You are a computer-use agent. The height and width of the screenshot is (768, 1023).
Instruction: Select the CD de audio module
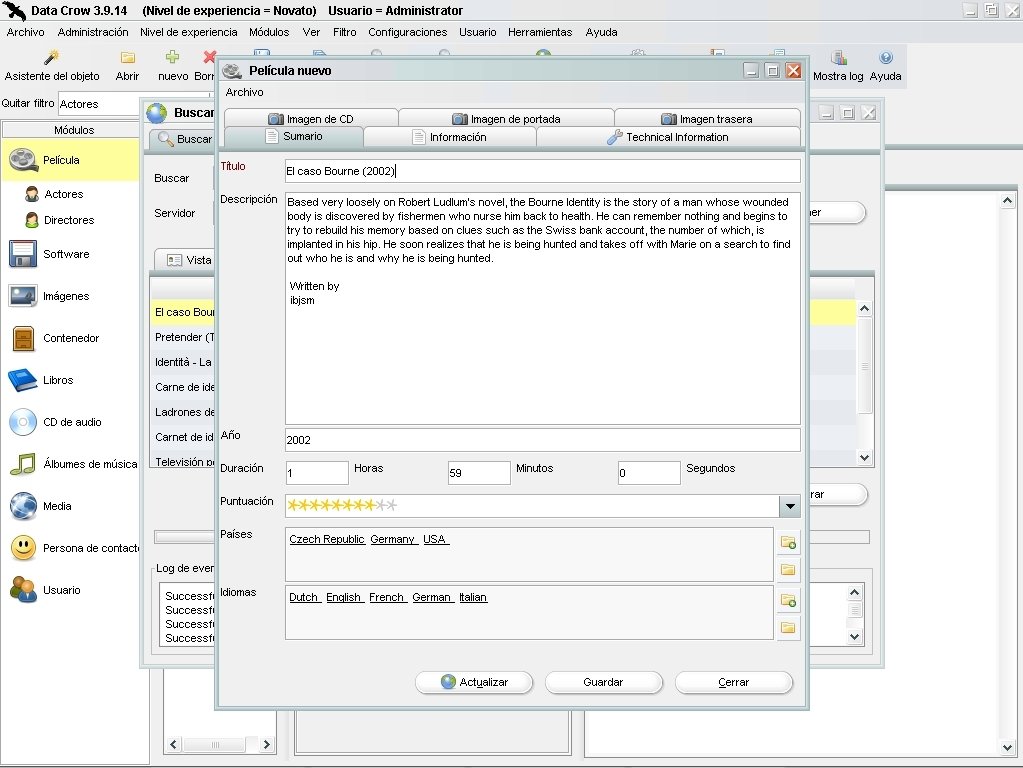point(56,422)
